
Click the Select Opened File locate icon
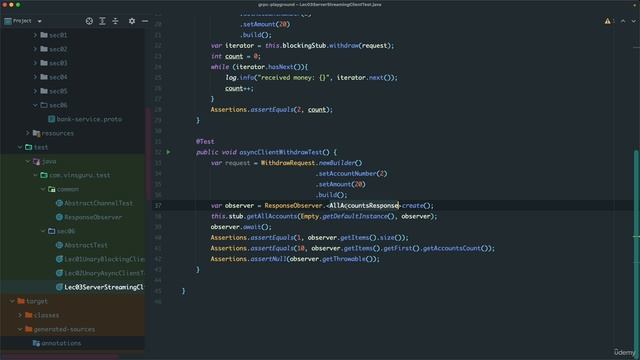(x=89, y=21)
